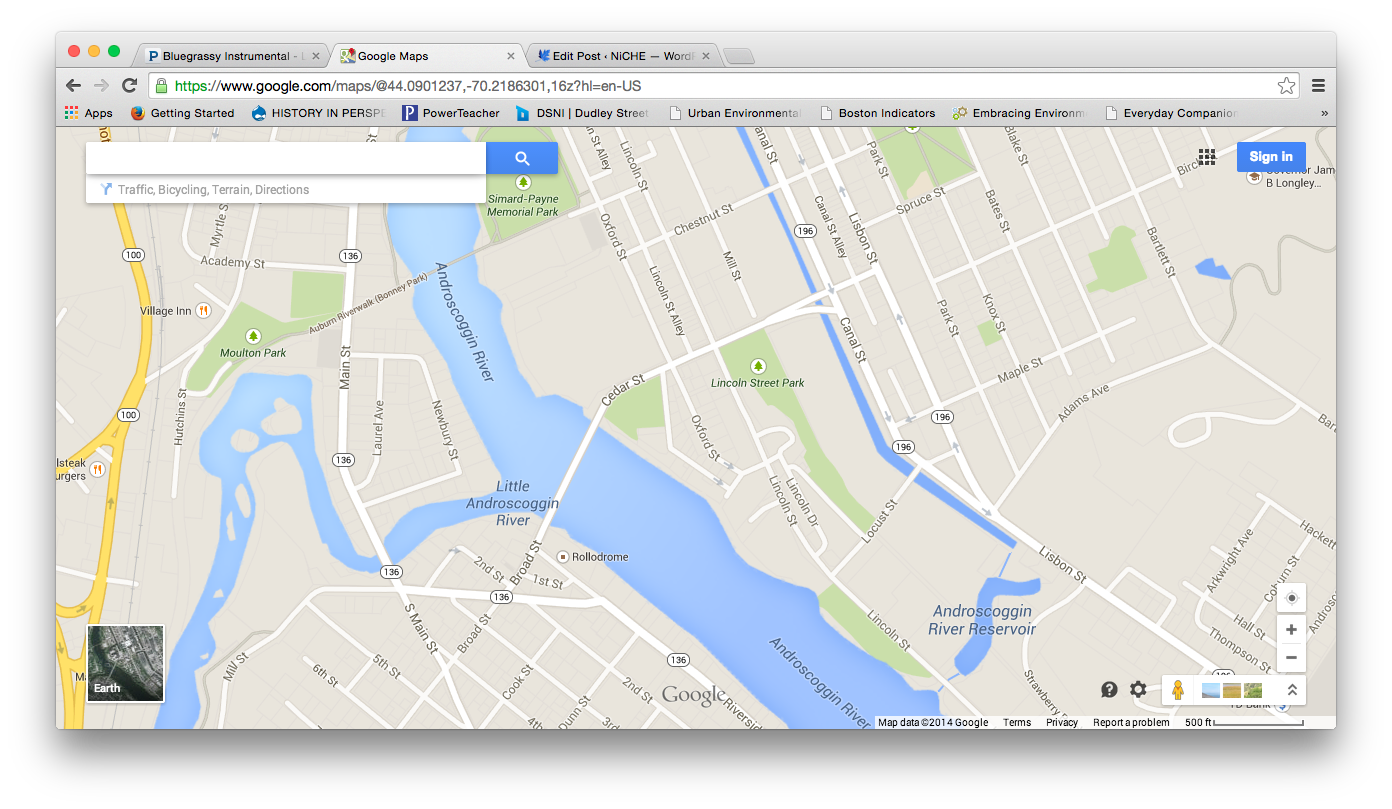1392x809 pixels.
Task: Open the Report a problem link
Action: click(x=1130, y=722)
